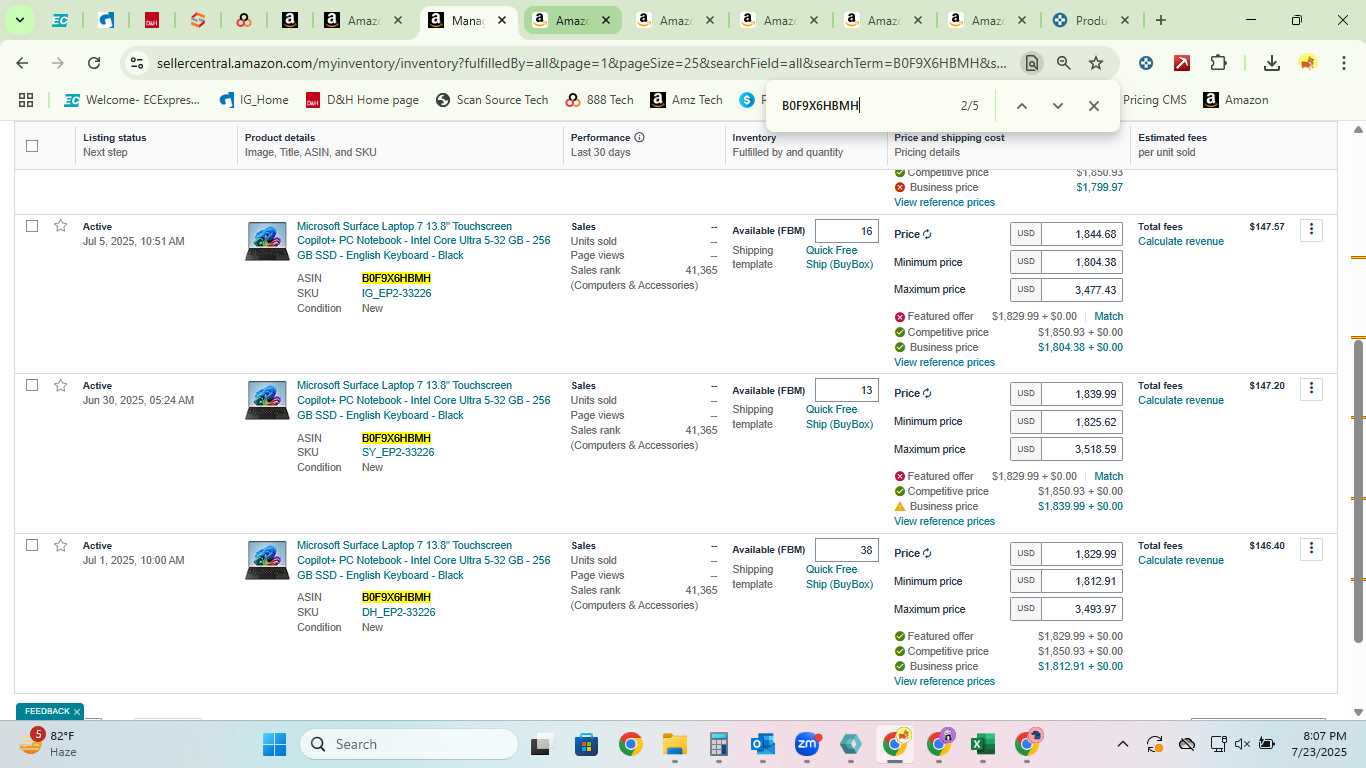Viewport: 1366px width, 768px height.
Task: Refresh price icon for SY_EP2-33226 listing
Action: 928,393
